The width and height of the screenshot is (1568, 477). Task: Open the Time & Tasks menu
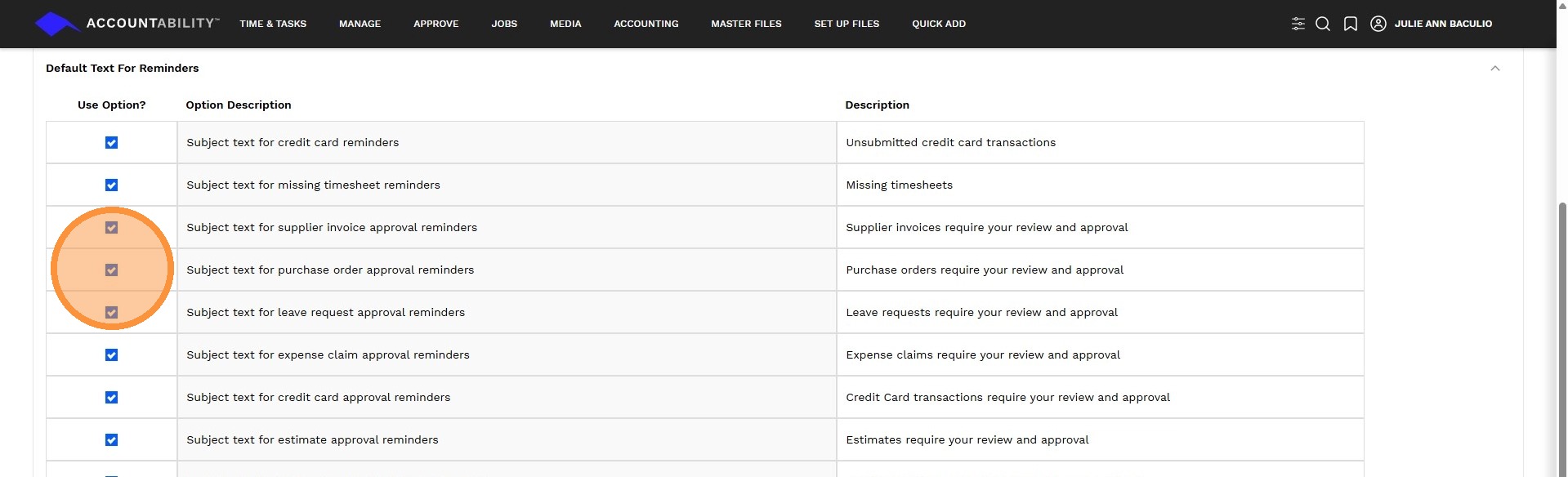pos(273,24)
